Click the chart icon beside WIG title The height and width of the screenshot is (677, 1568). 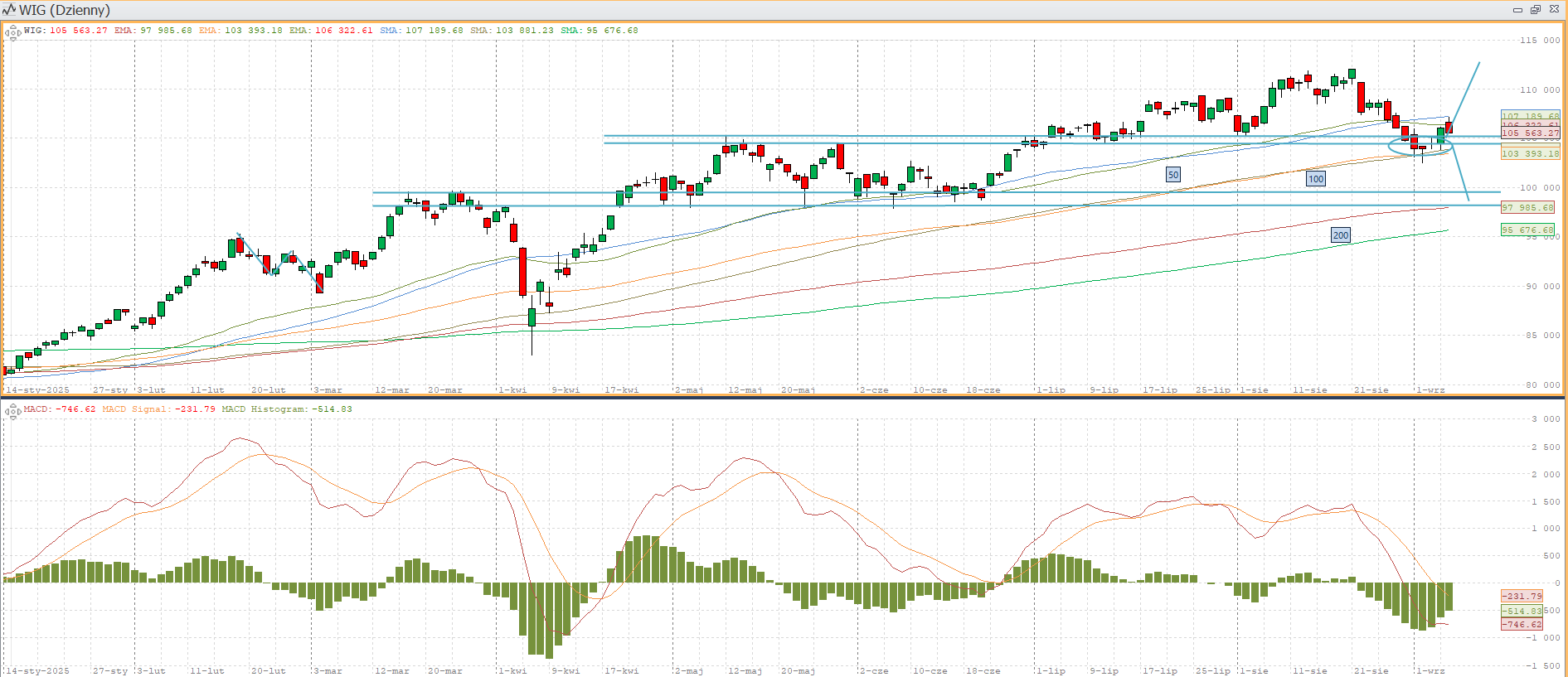pos(9,10)
